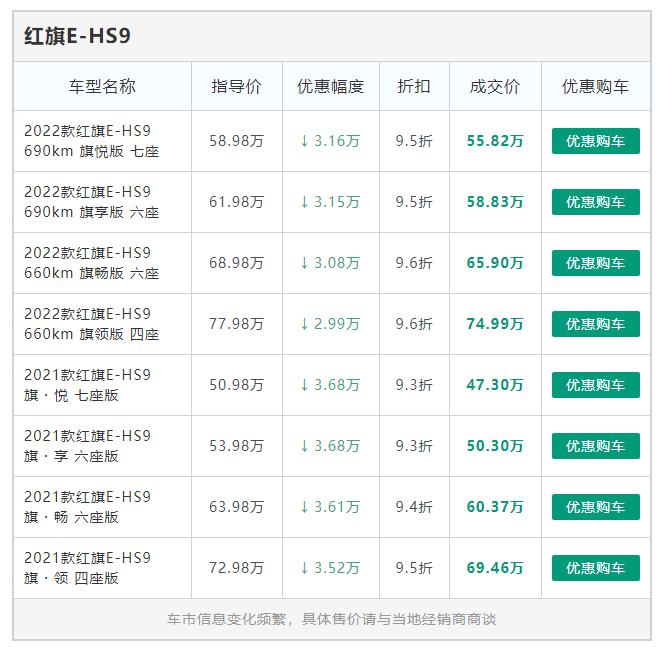Select model name 2022款 660km 旗畅版 六座
Screen dimensions: 667x651
click(91, 263)
